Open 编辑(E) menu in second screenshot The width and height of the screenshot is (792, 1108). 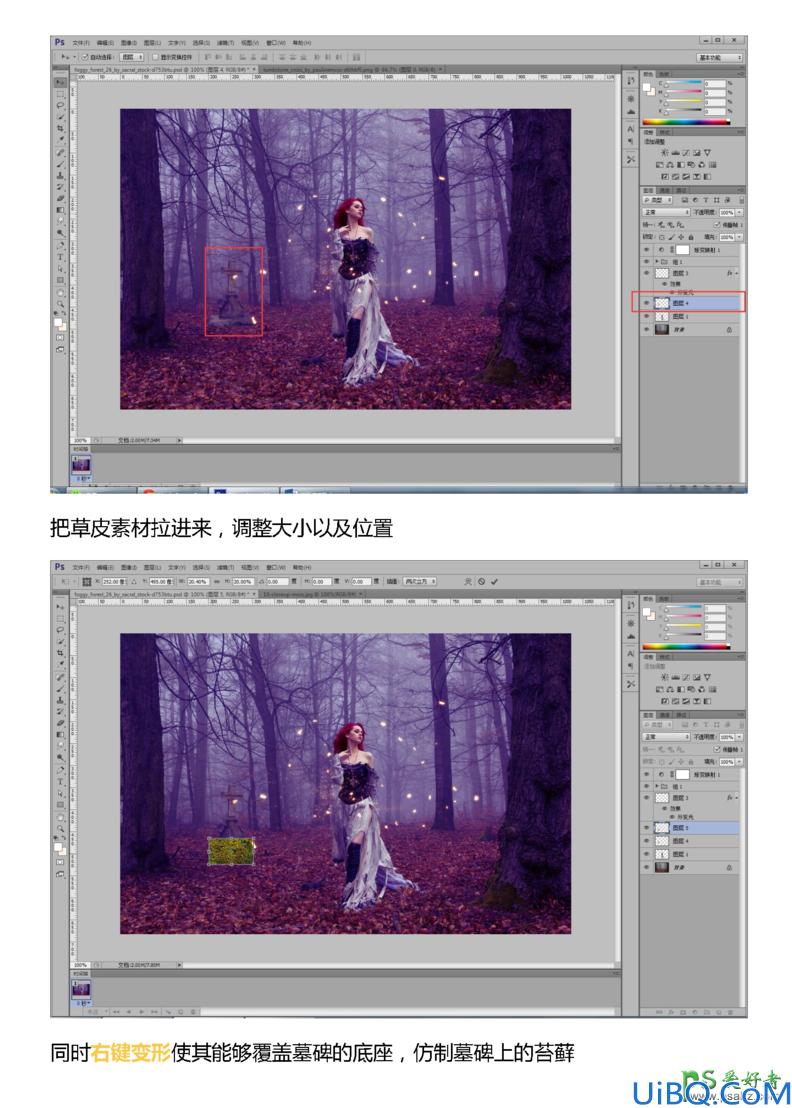click(x=105, y=567)
